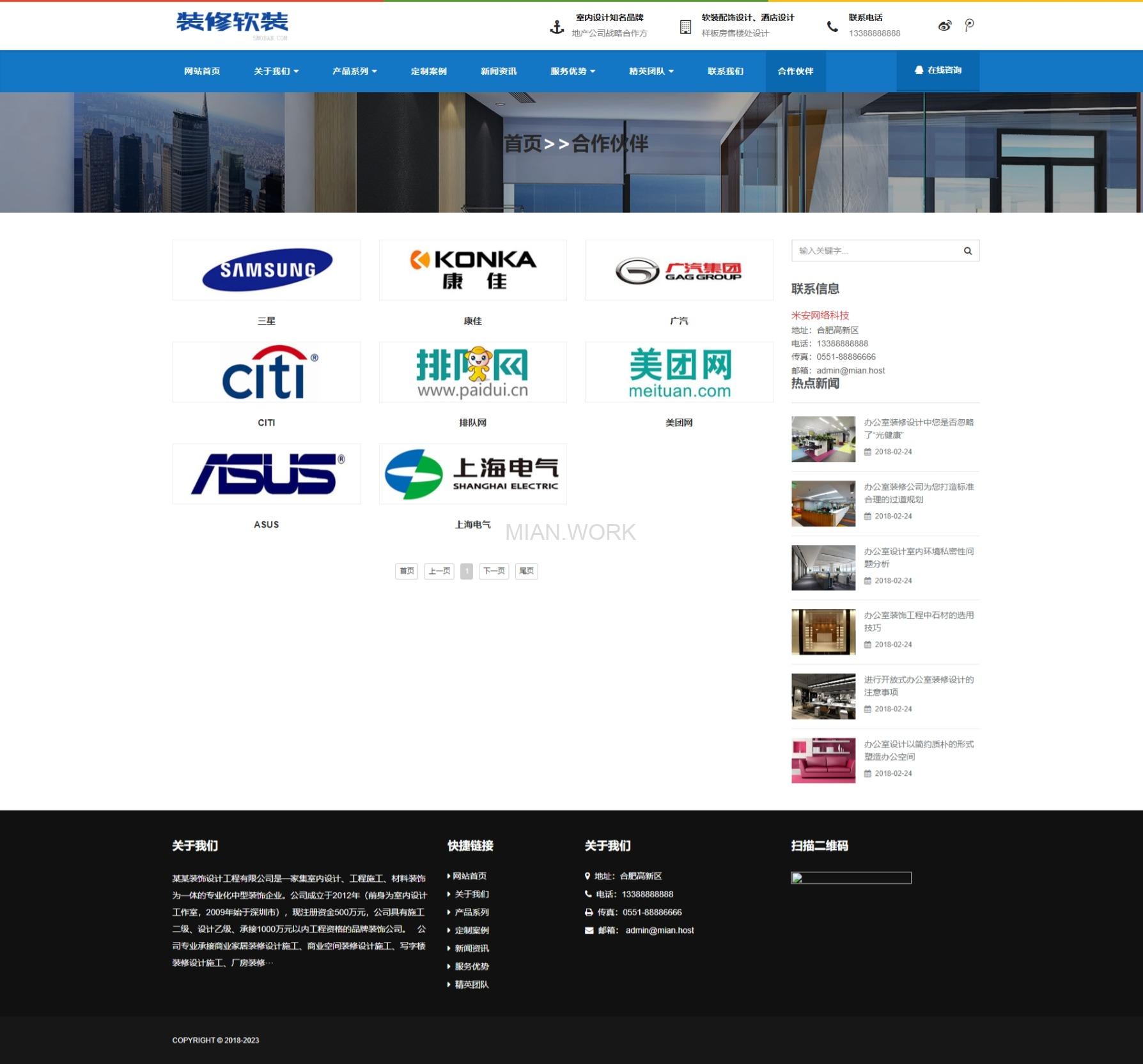The image size is (1143, 1064).
Task: Click pagination 尾页 button
Action: point(526,571)
